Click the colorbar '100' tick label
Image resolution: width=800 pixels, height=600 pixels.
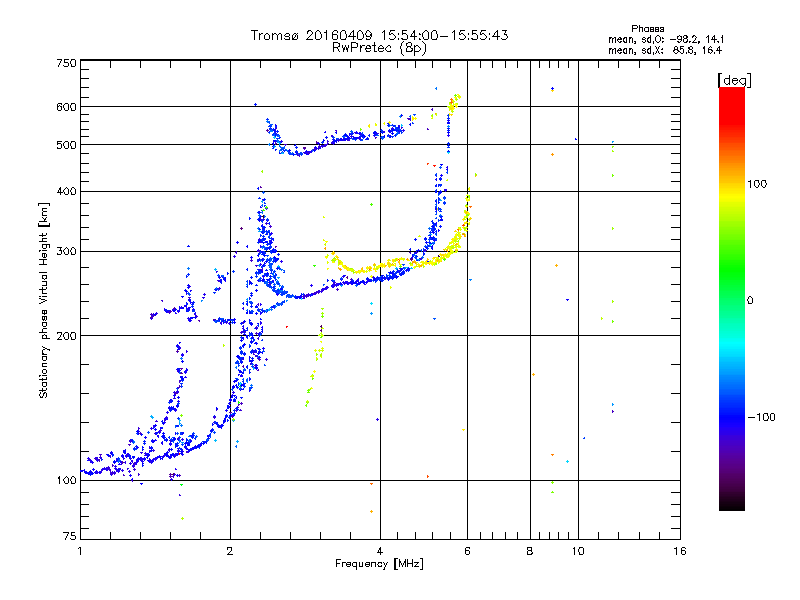pos(757,184)
